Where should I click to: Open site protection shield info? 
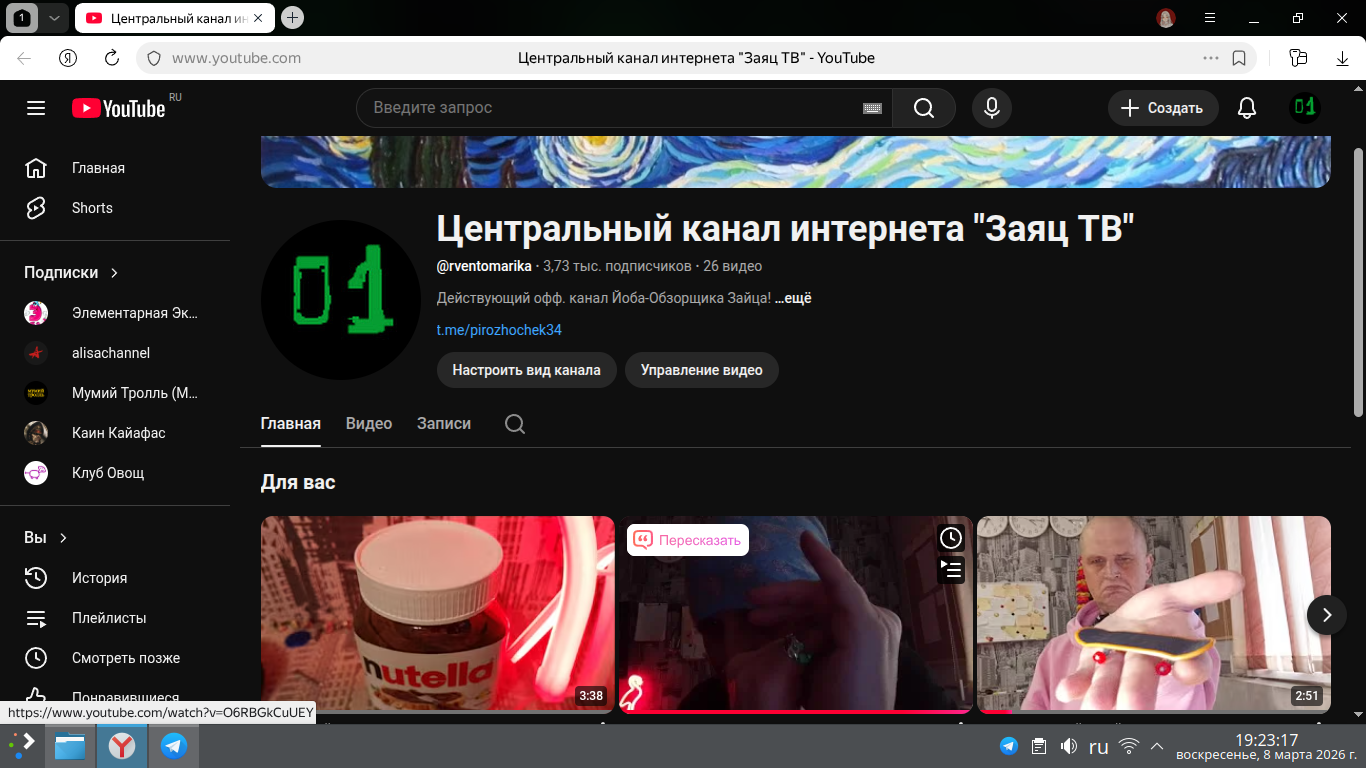tap(154, 58)
